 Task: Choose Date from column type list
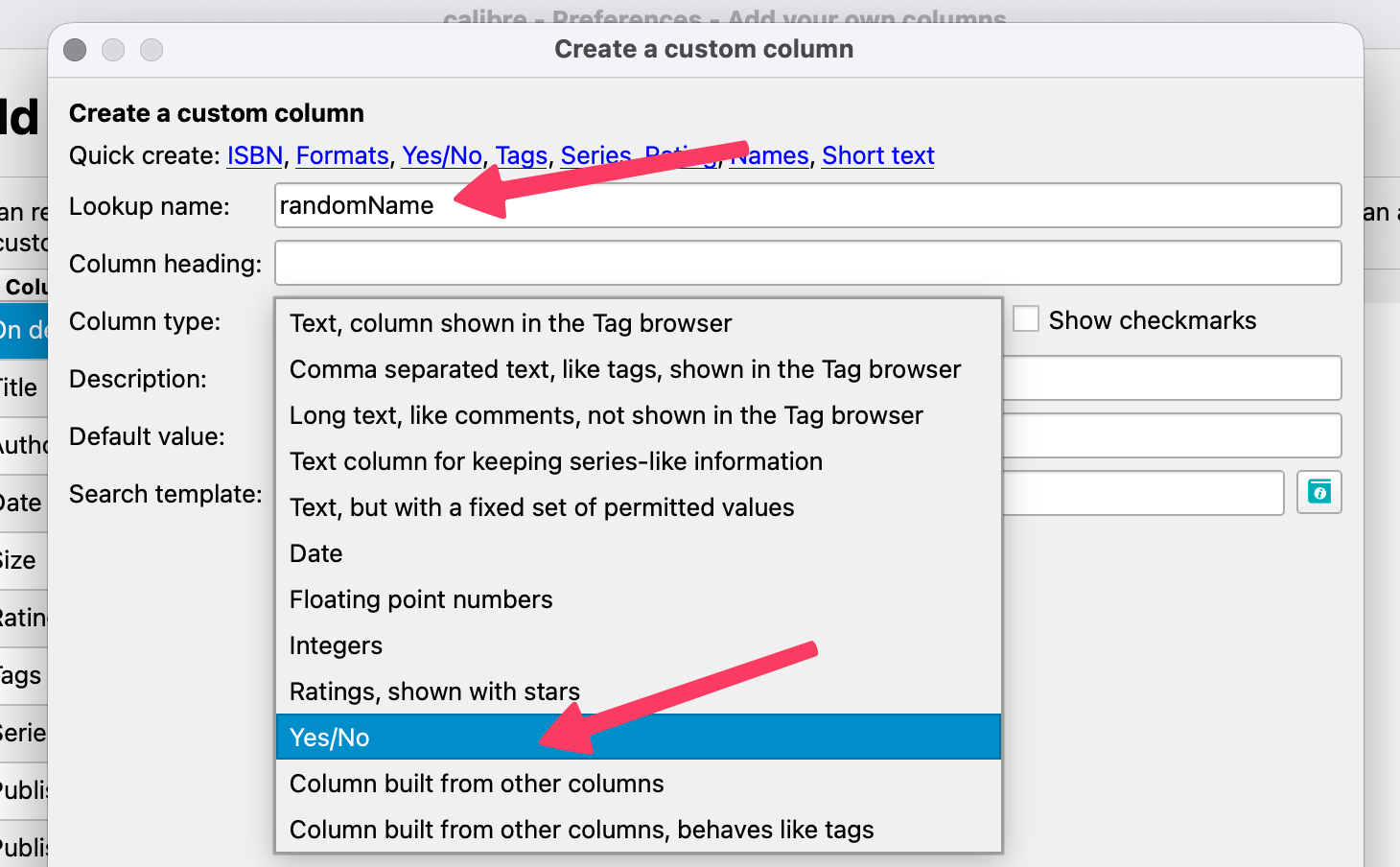point(637,553)
